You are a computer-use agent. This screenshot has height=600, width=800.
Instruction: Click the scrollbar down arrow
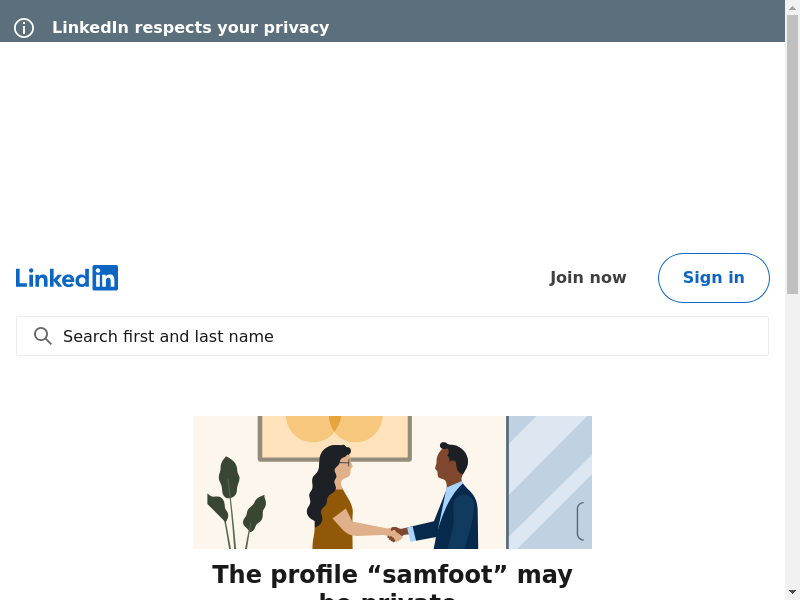tap(792, 592)
